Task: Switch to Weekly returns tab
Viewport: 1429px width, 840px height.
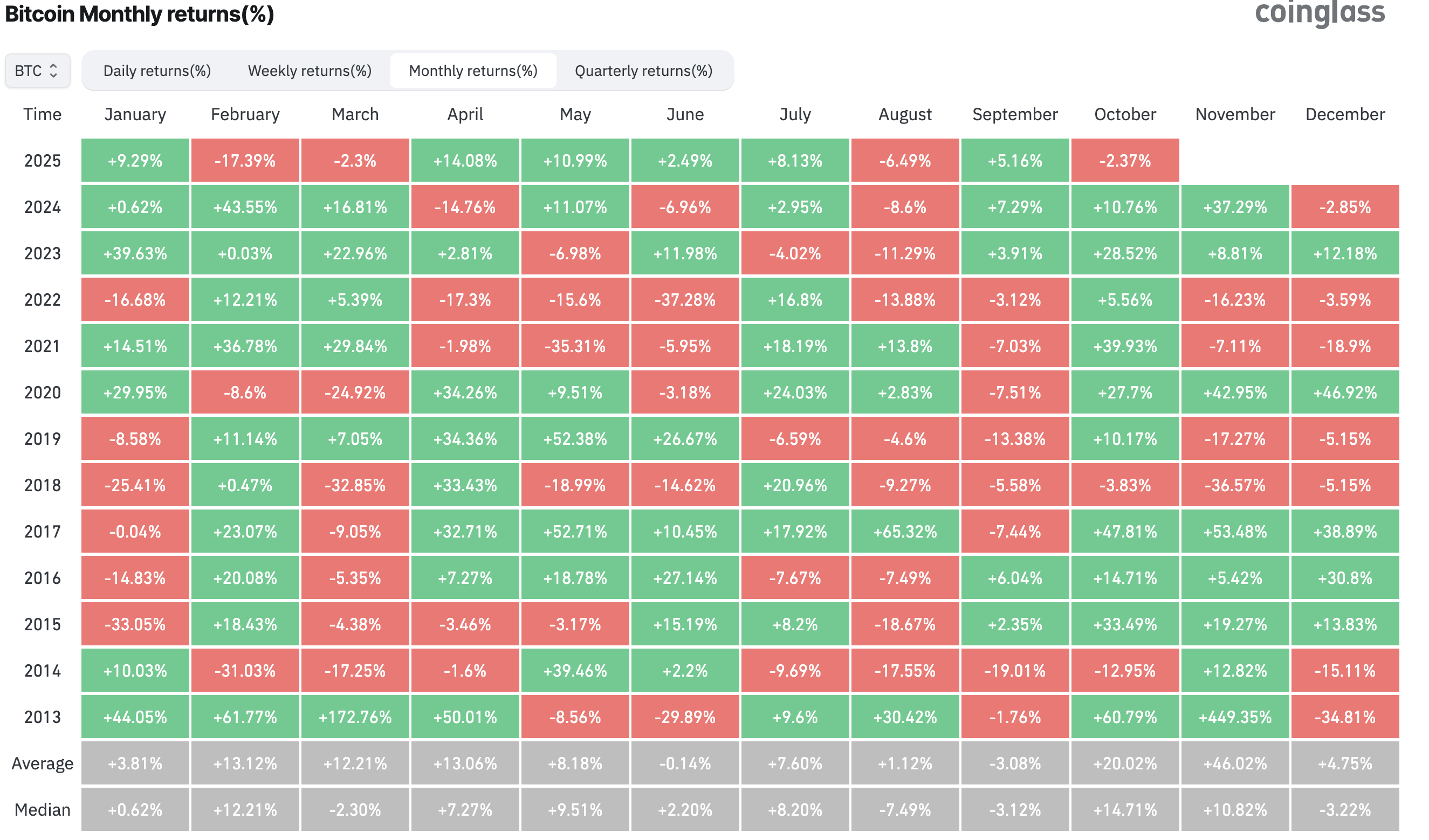Action: click(x=310, y=70)
